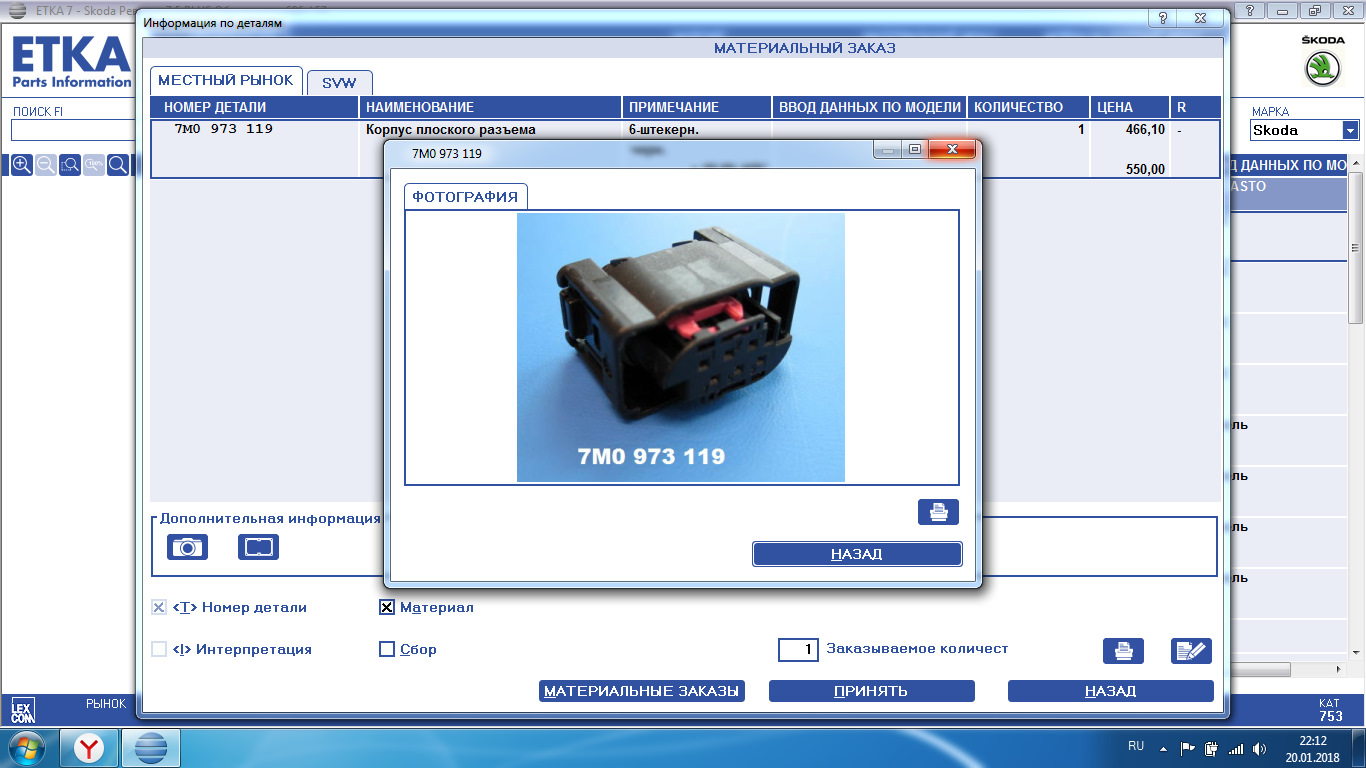This screenshot has width=1366, height=768.
Task: Click the ПРИМЕЧАНИЕ column header
Action: tap(697, 107)
